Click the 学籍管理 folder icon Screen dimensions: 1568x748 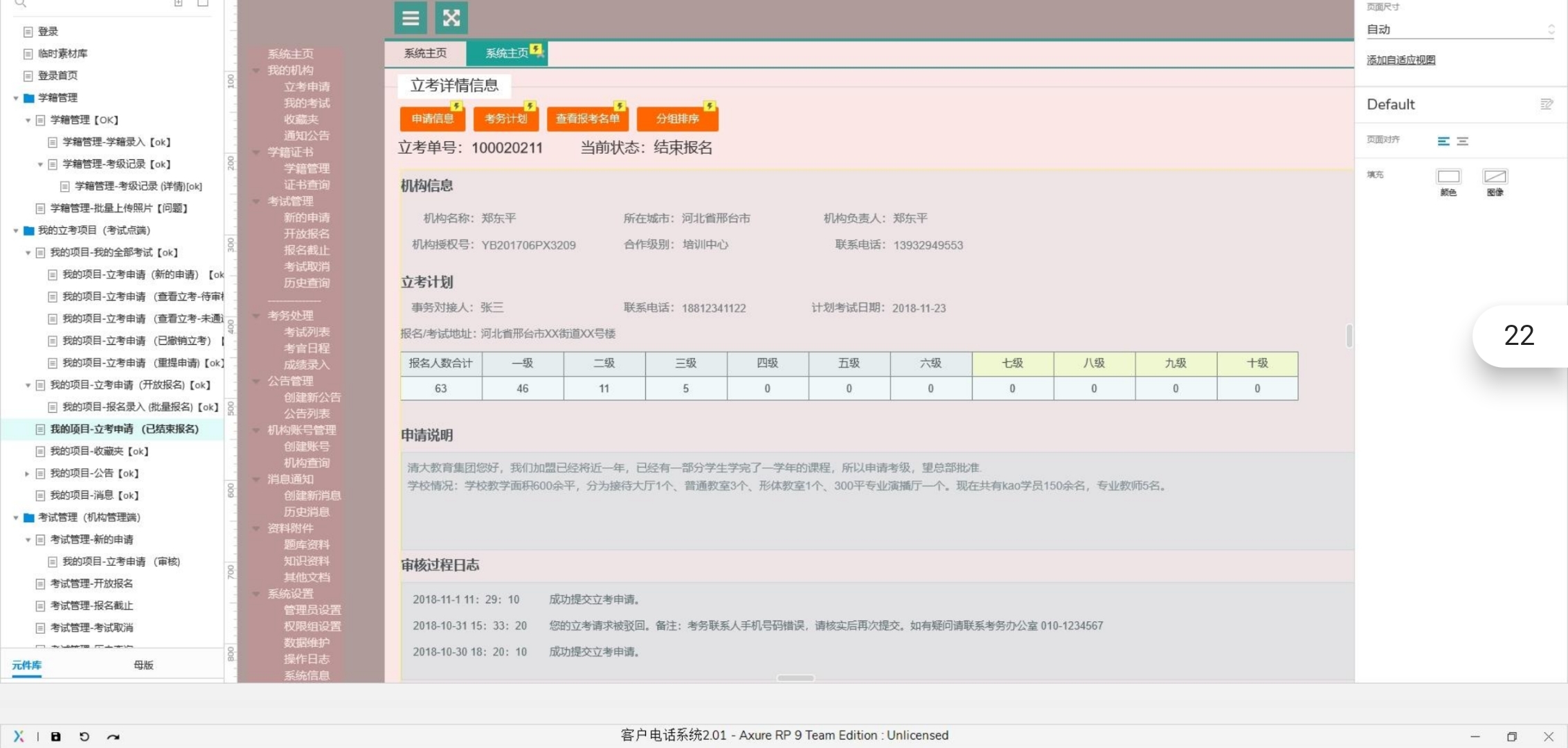(x=29, y=98)
